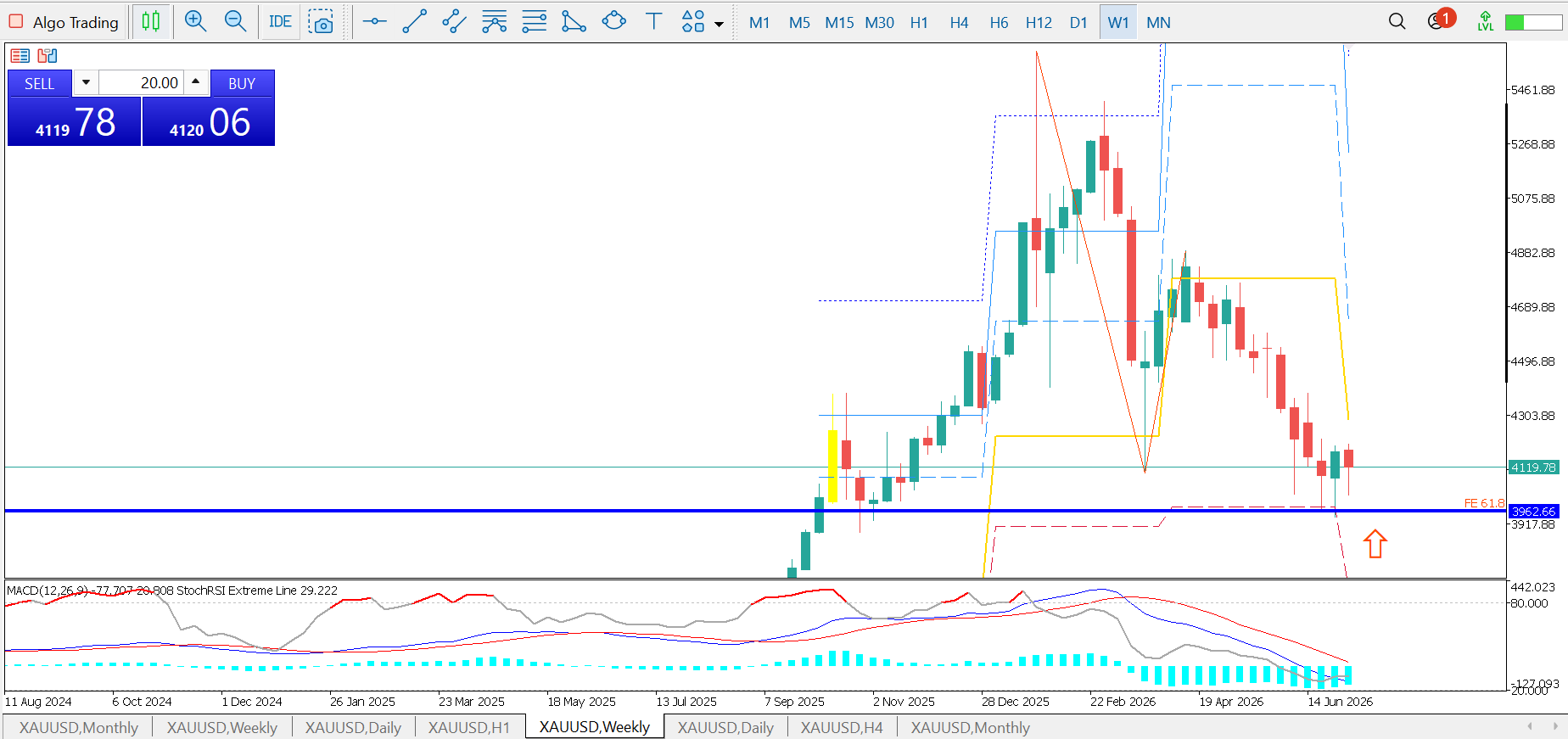The image size is (1568, 739).
Task: Click the 14 Jun 2026 date label
Action: pyautogui.click(x=1340, y=702)
